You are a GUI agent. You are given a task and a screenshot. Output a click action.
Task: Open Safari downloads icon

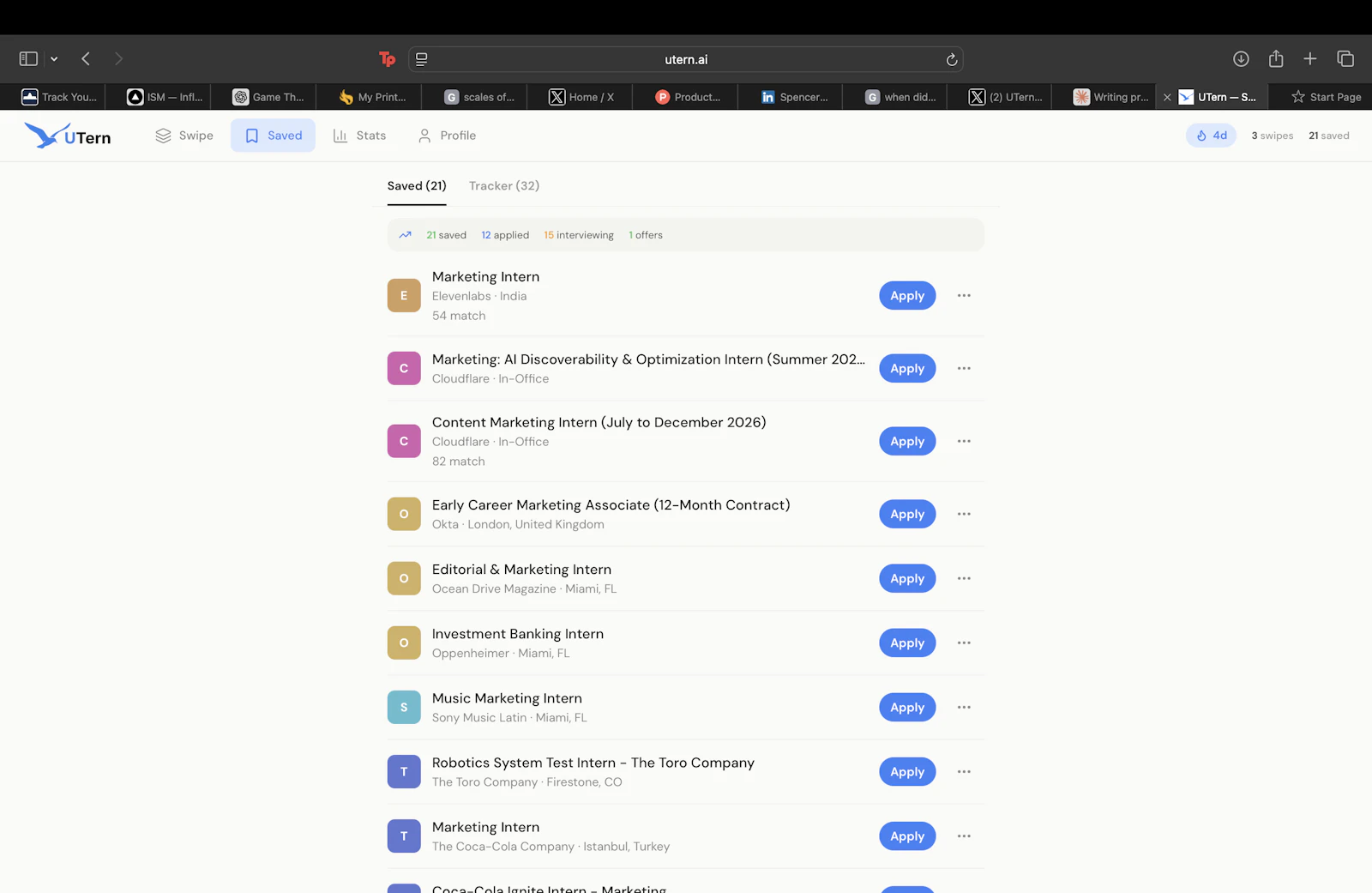point(1241,59)
